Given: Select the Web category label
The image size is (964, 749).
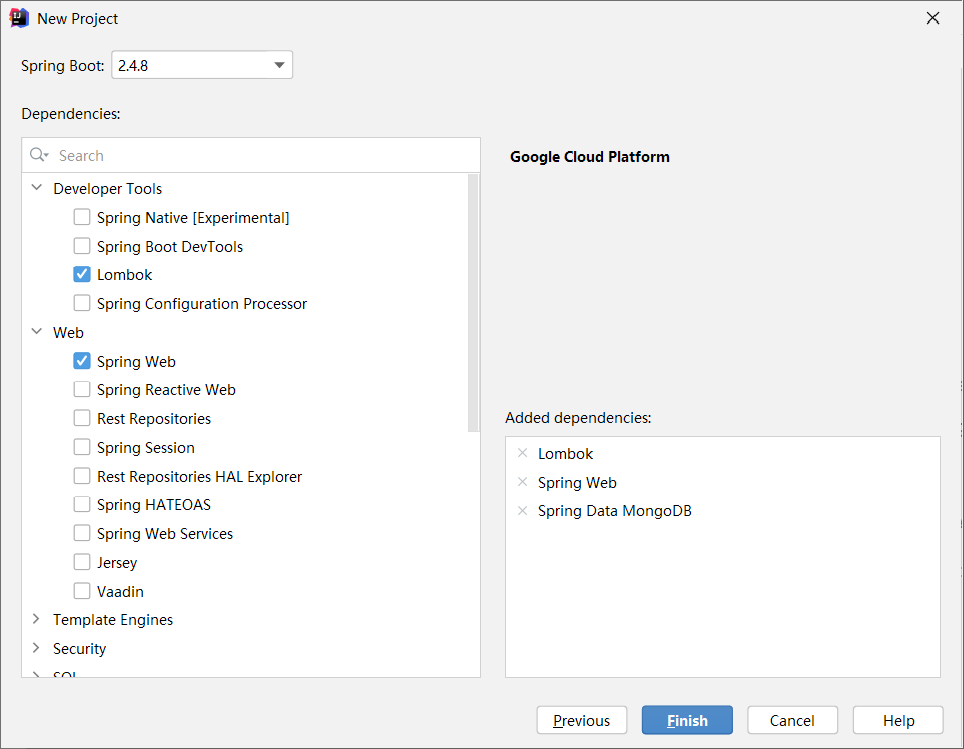Looking at the screenshot, I should [68, 333].
